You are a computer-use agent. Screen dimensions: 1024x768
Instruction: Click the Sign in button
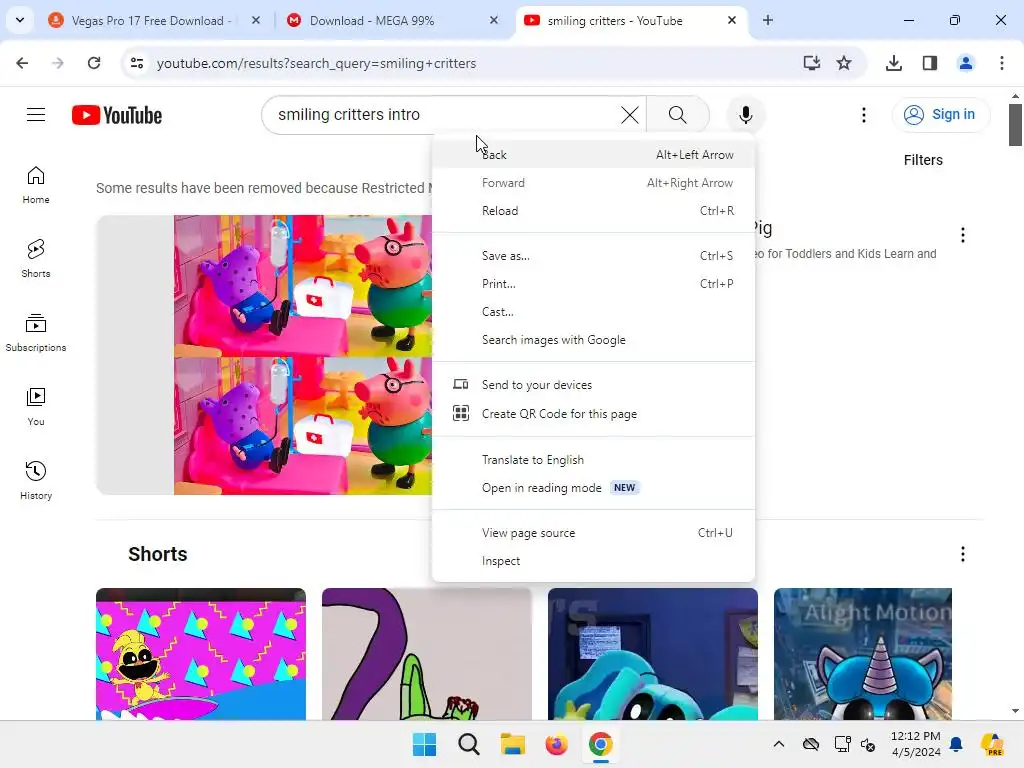[x=940, y=115]
